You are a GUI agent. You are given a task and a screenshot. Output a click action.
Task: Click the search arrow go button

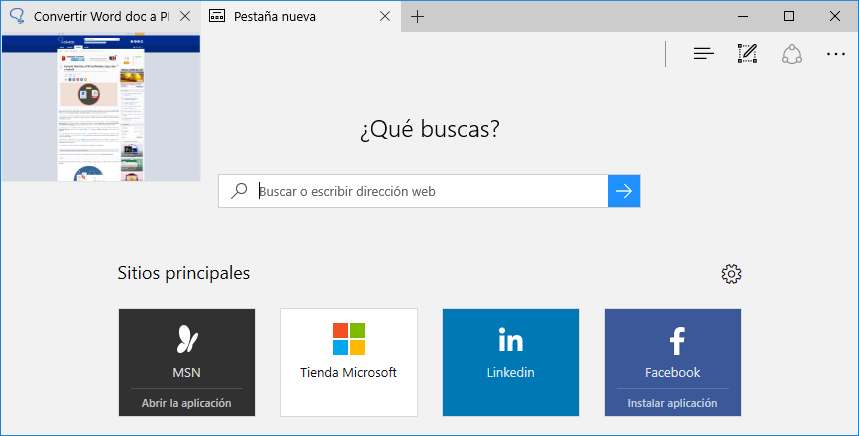[x=624, y=191]
